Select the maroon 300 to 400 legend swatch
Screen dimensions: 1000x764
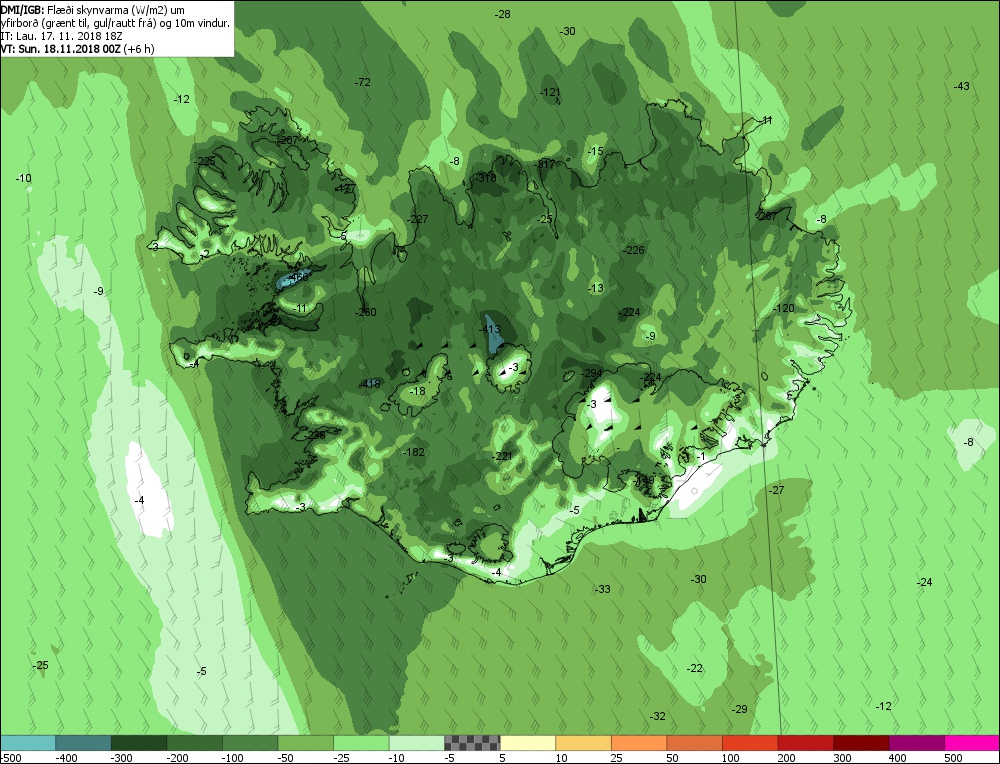(x=862, y=743)
